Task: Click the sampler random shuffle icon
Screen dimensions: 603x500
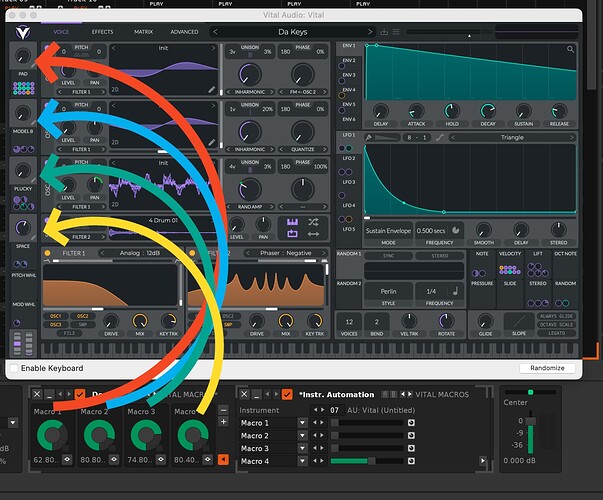Action: (313, 222)
